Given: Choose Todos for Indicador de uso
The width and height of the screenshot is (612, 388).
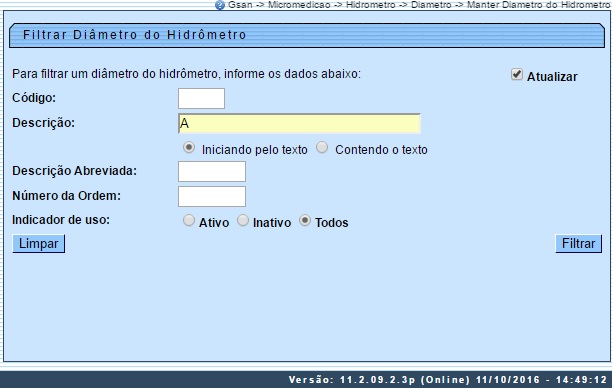Looking at the screenshot, I should 305,221.
